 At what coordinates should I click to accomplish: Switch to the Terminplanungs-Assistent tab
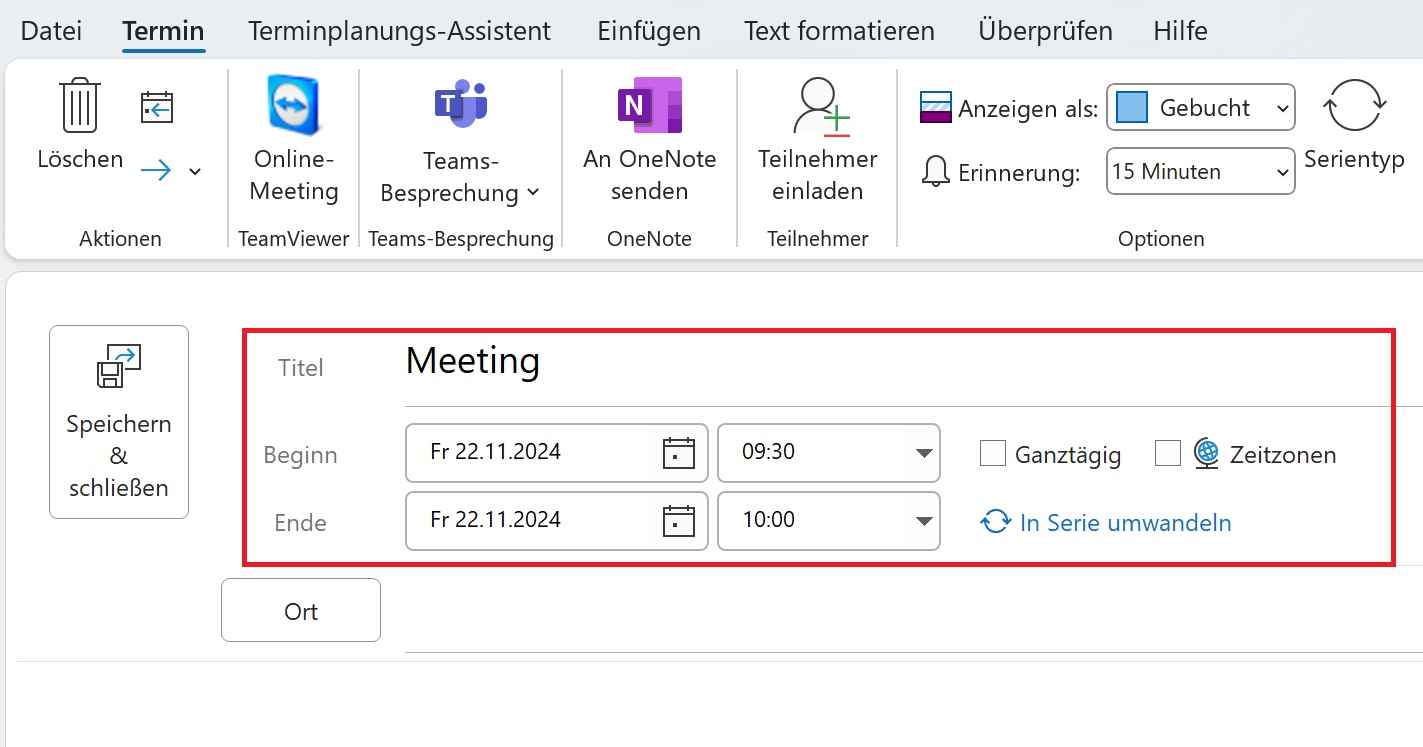click(x=398, y=30)
